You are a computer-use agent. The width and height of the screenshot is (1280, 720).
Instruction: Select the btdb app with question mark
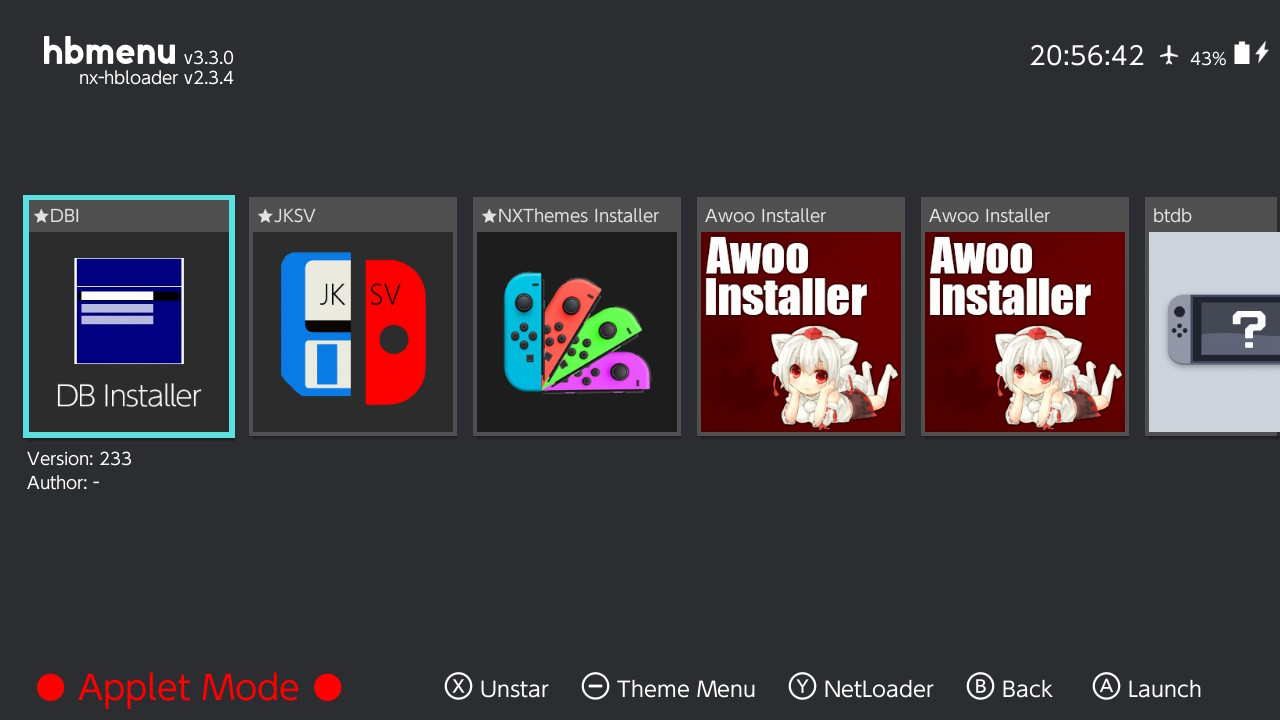(x=1212, y=317)
